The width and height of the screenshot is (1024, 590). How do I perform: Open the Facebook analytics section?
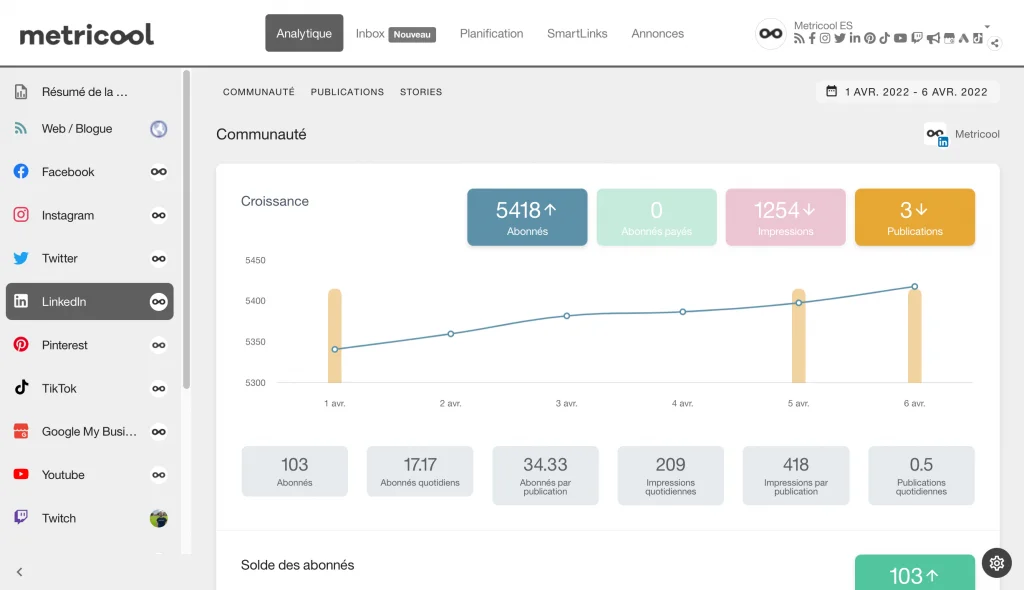[x=89, y=172]
